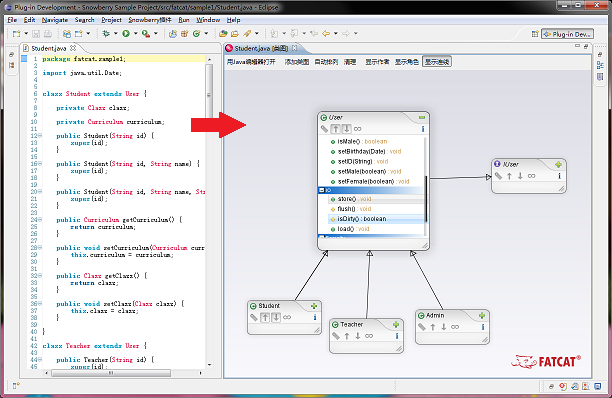Click the red error status bar icon
Viewport: 612px width, 398px height.
point(563,386)
